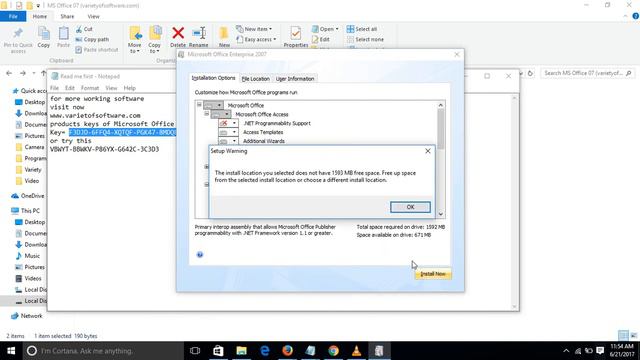Open Windows Store from taskbar
This screenshot has width=640, height=360.
point(218,351)
